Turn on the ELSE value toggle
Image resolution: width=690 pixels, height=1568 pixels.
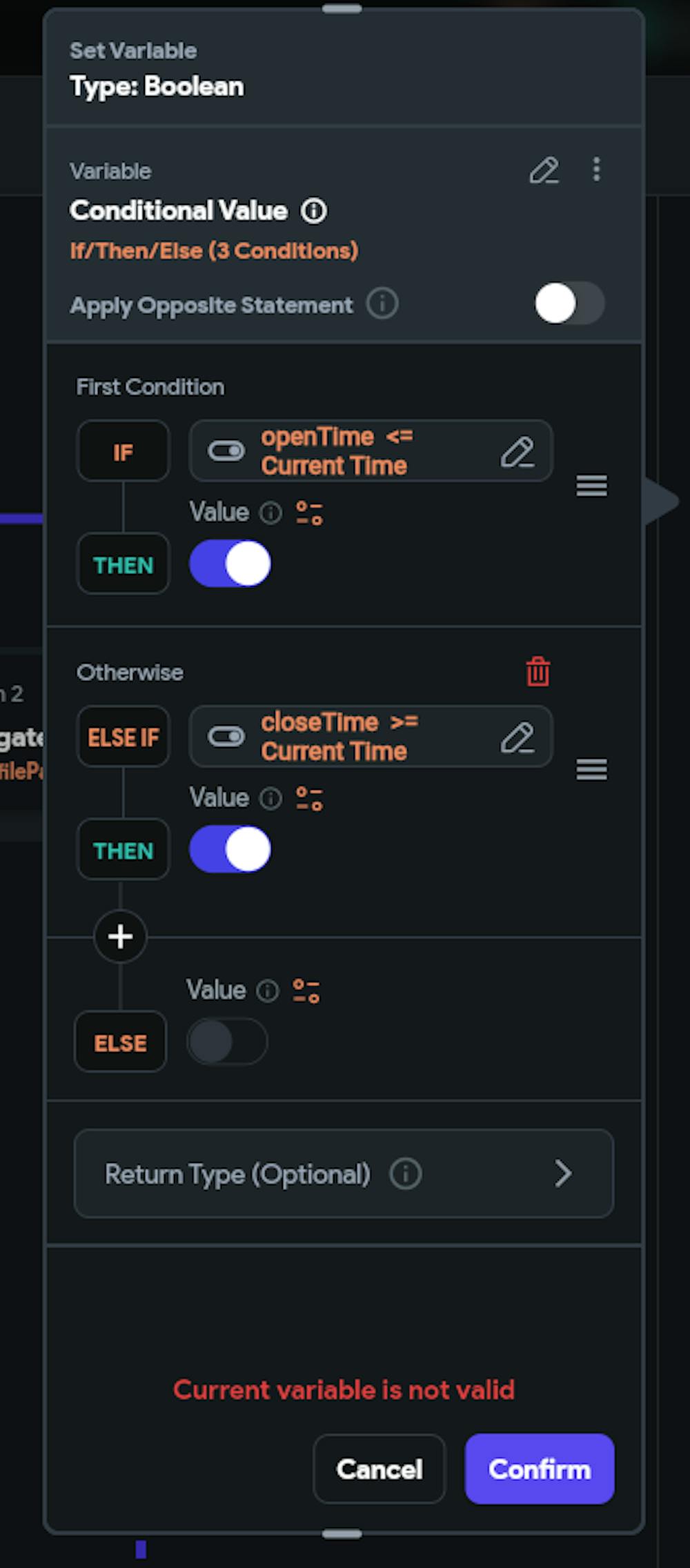[226, 1042]
